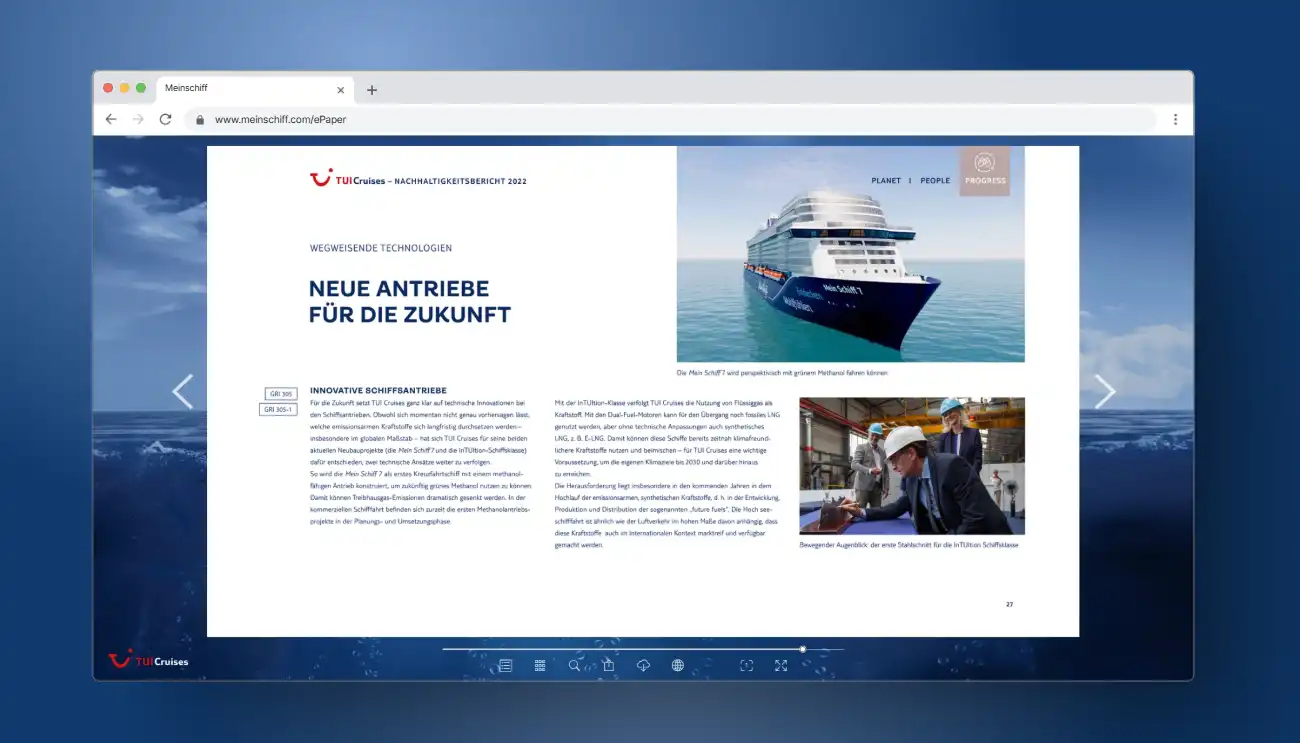Click the NACHHALTIGKEITSBERICHT 2022 header text
Image resolution: width=1300 pixels, height=743 pixels.
click(x=461, y=182)
